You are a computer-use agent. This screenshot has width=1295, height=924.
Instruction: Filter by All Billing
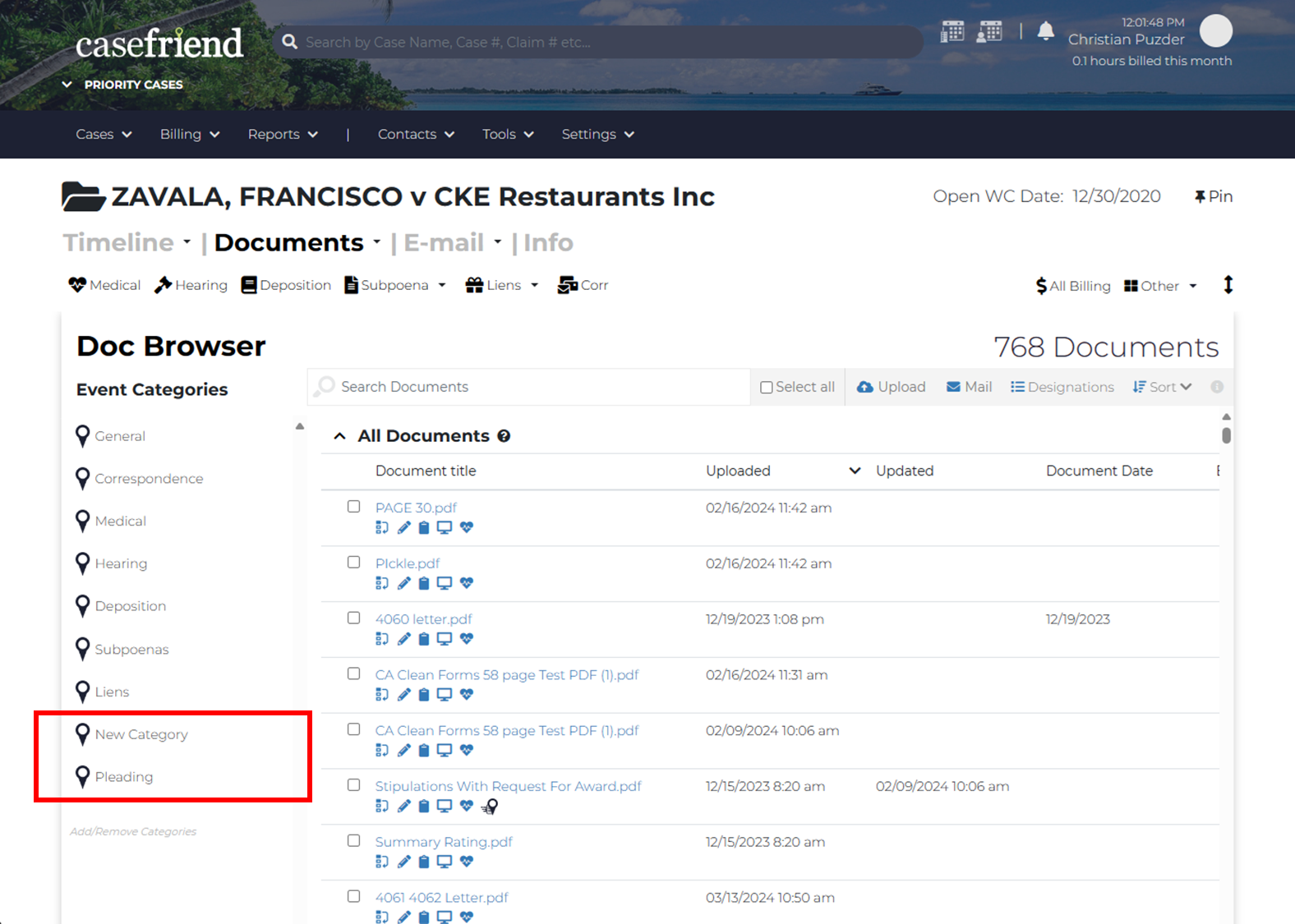pyautogui.click(x=1073, y=286)
